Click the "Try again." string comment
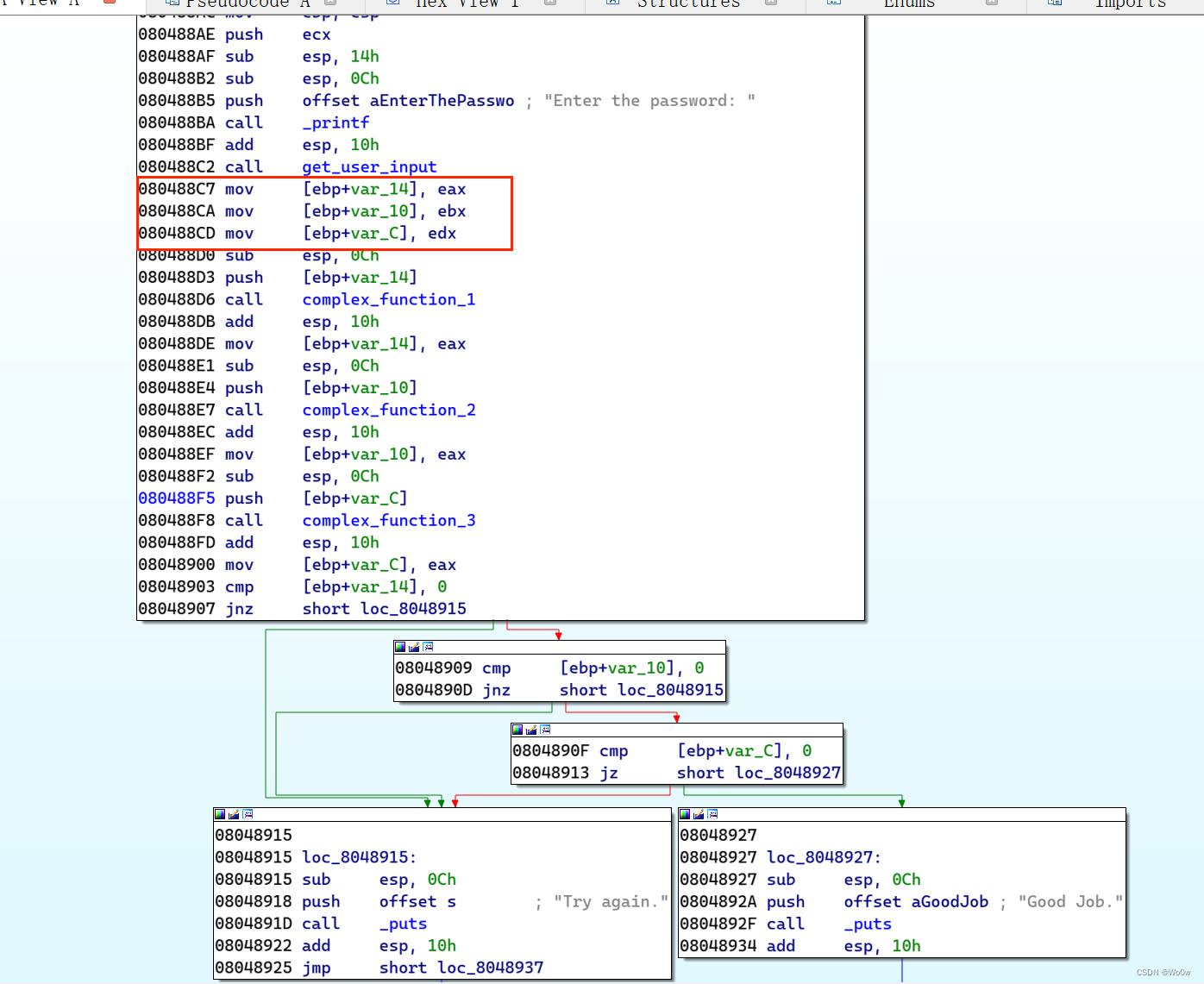The image size is (1204, 984). (x=611, y=902)
